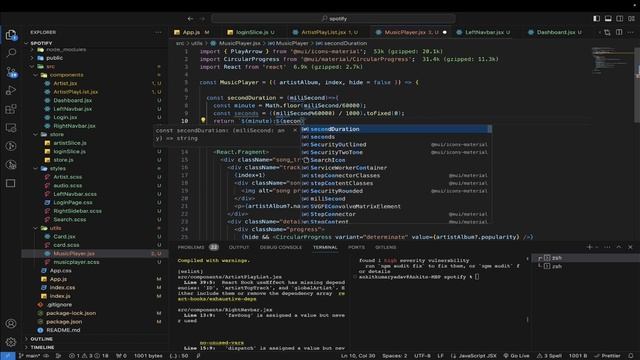This screenshot has width=640, height=360.
Task: Click Spaces: 2 indentation setting
Action: point(395,356)
